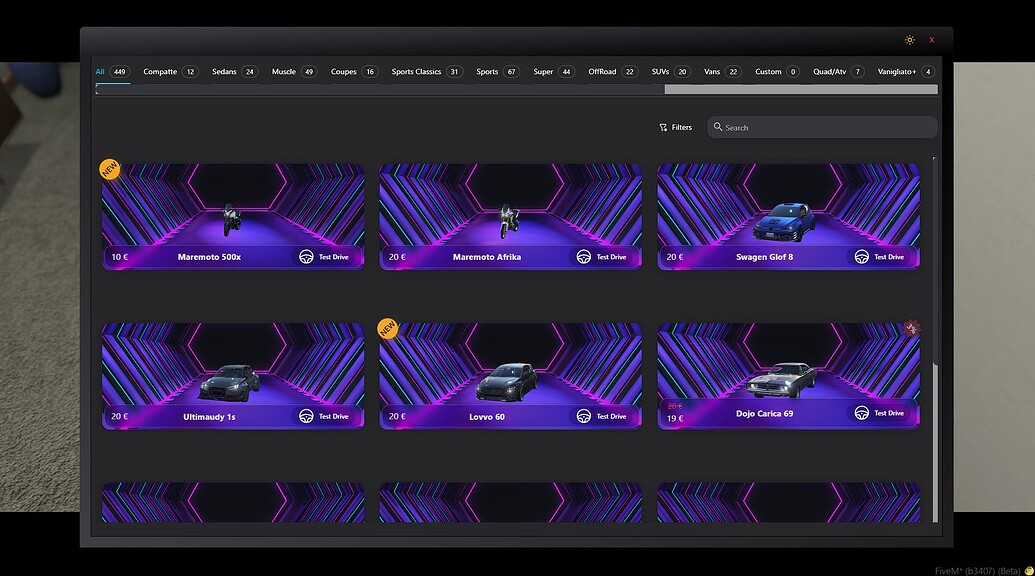Click the 19 € discounted price
Image resolution: width=1035 pixels, height=576 pixels.
pos(675,418)
